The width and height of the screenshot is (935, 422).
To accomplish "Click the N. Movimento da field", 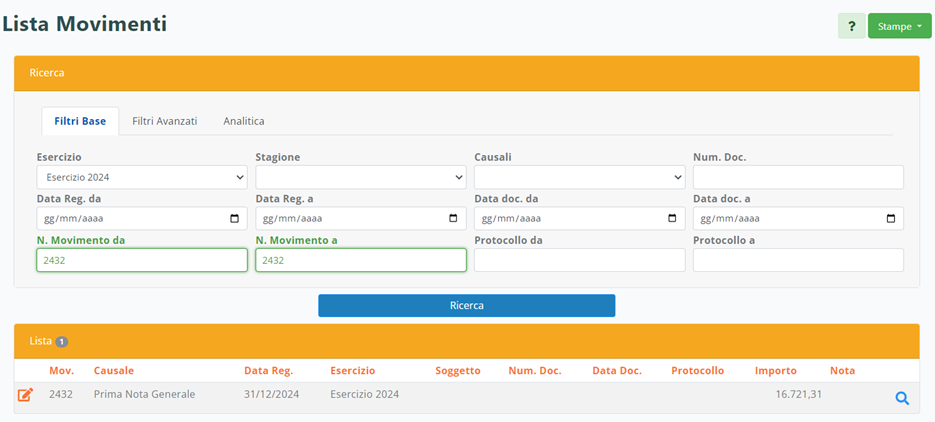I will click(x=141, y=260).
